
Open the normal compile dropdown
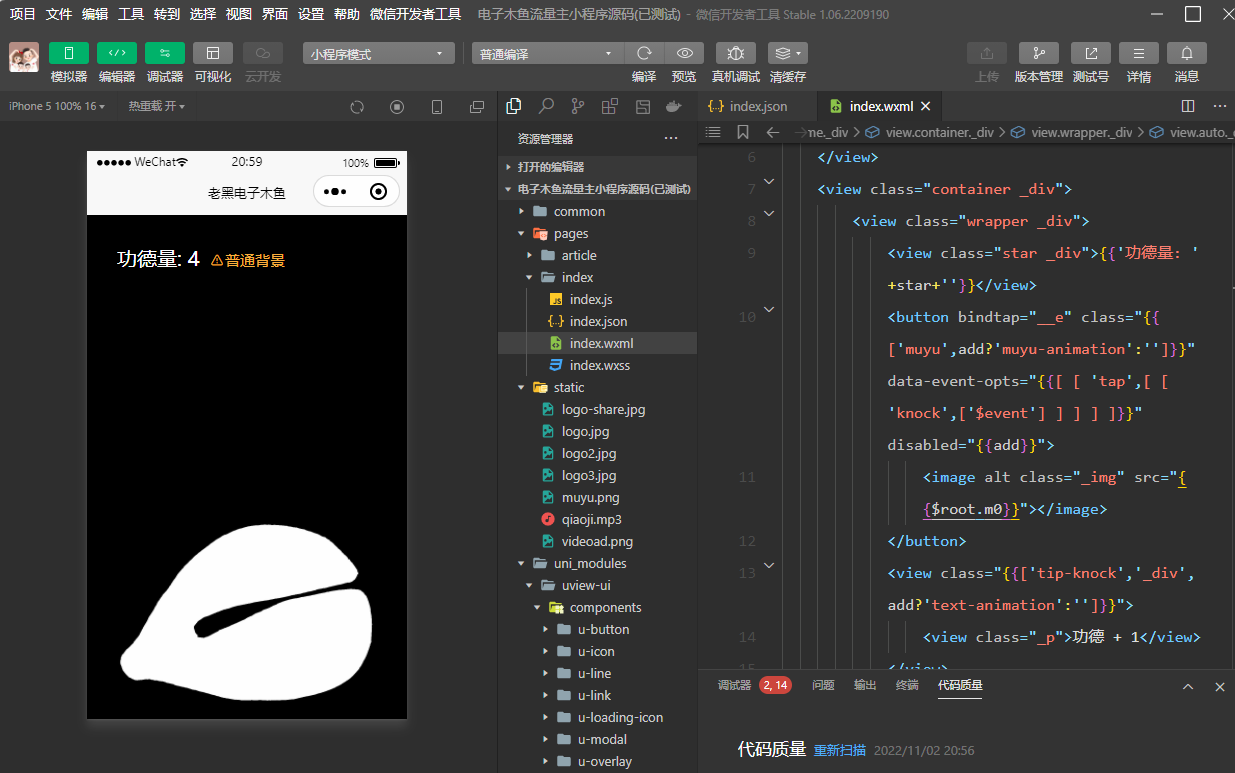547,54
